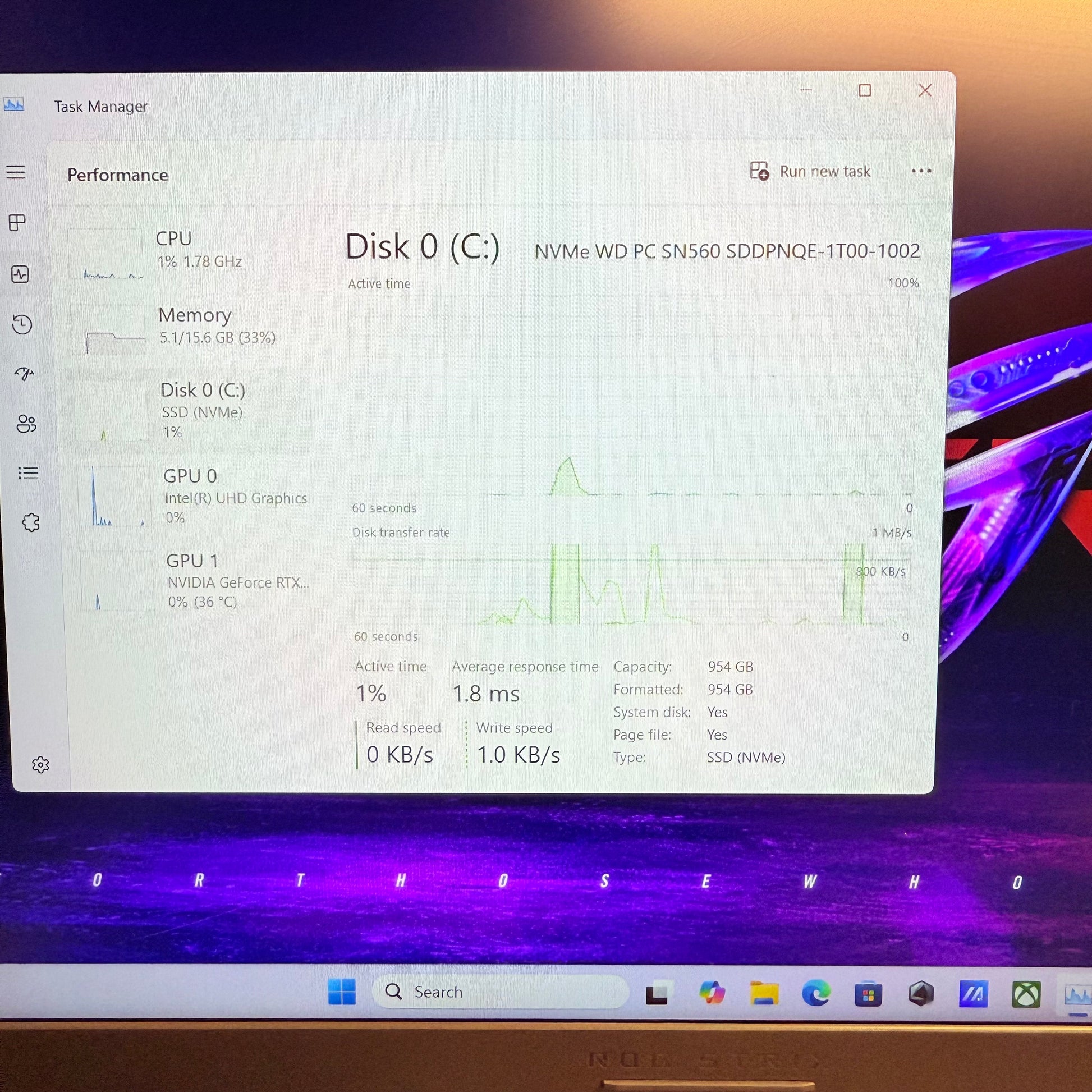Viewport: 1092px width, 1092px height.
Task: Open Copilot from the taskbar
Action: (712, 993)
